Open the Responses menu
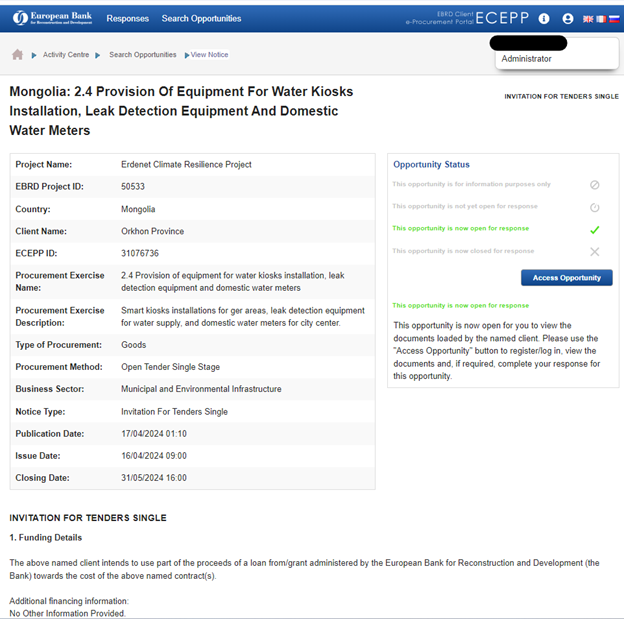This screenshot has width=624, height=619. 127,19
